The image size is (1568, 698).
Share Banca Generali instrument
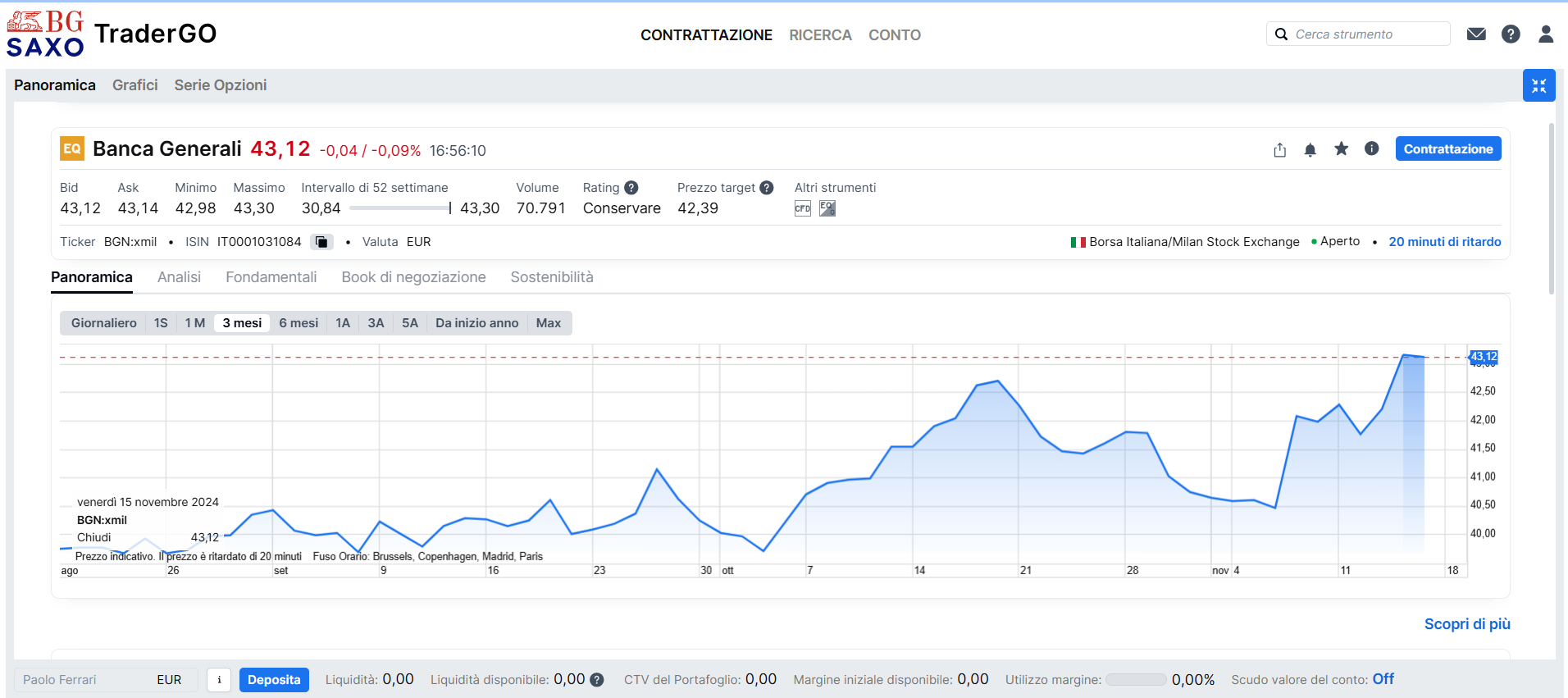(x=1279, y=149)
